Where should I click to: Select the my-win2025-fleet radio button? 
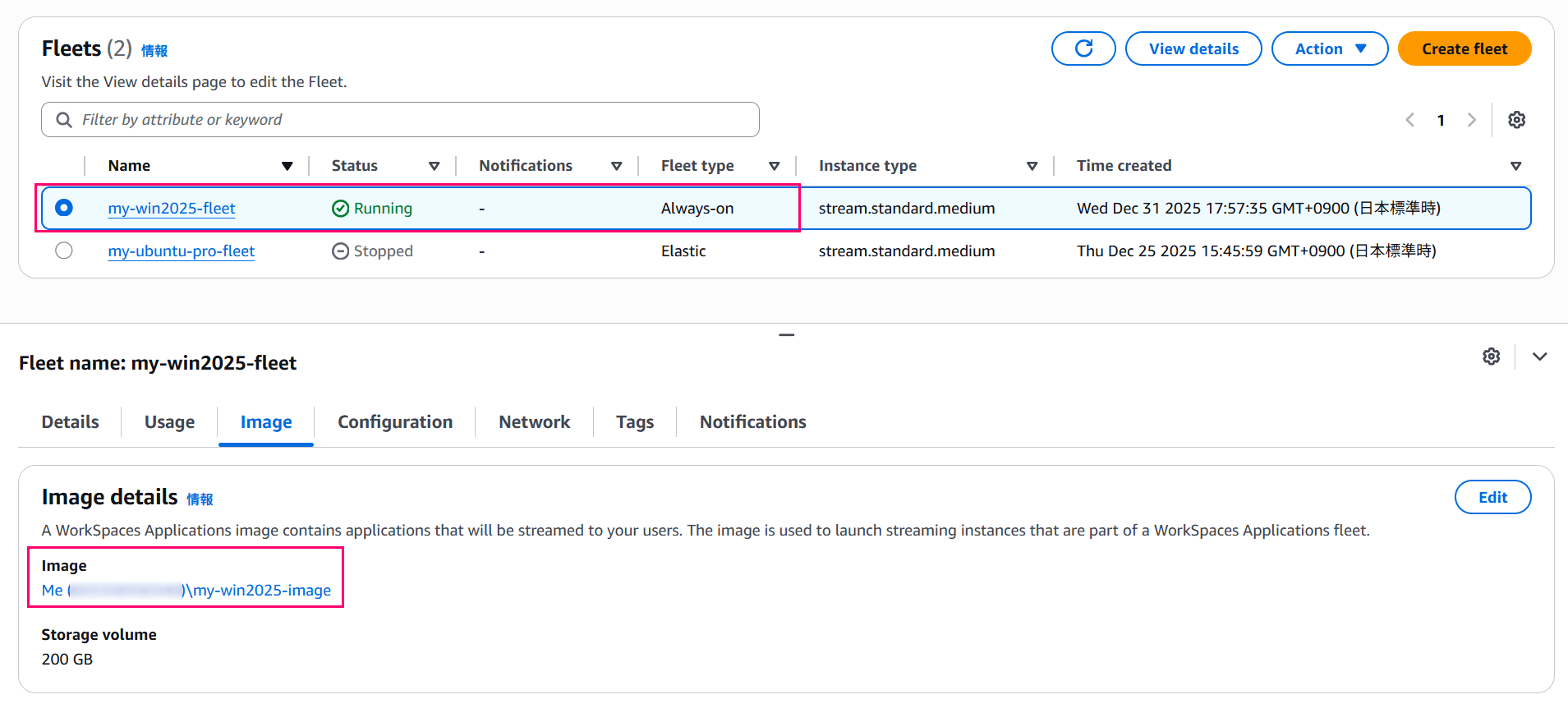tap(64, 208)
